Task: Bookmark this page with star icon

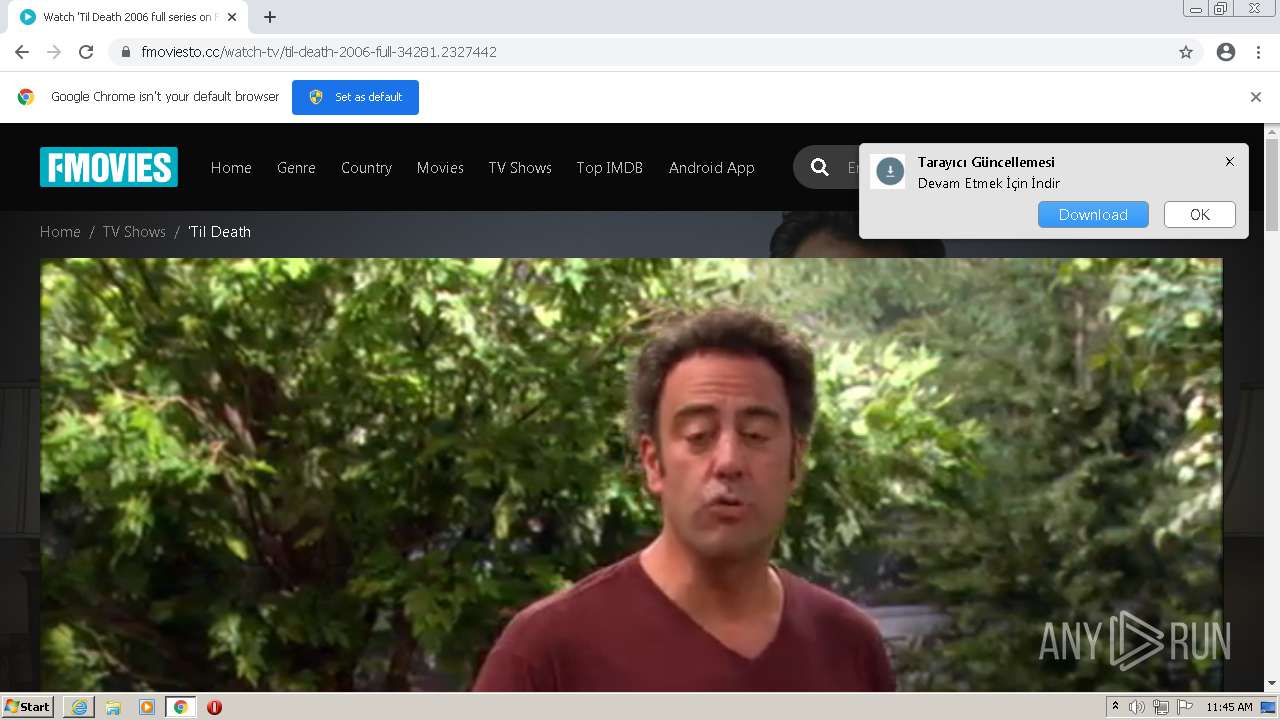Action: pos(1186,52)
